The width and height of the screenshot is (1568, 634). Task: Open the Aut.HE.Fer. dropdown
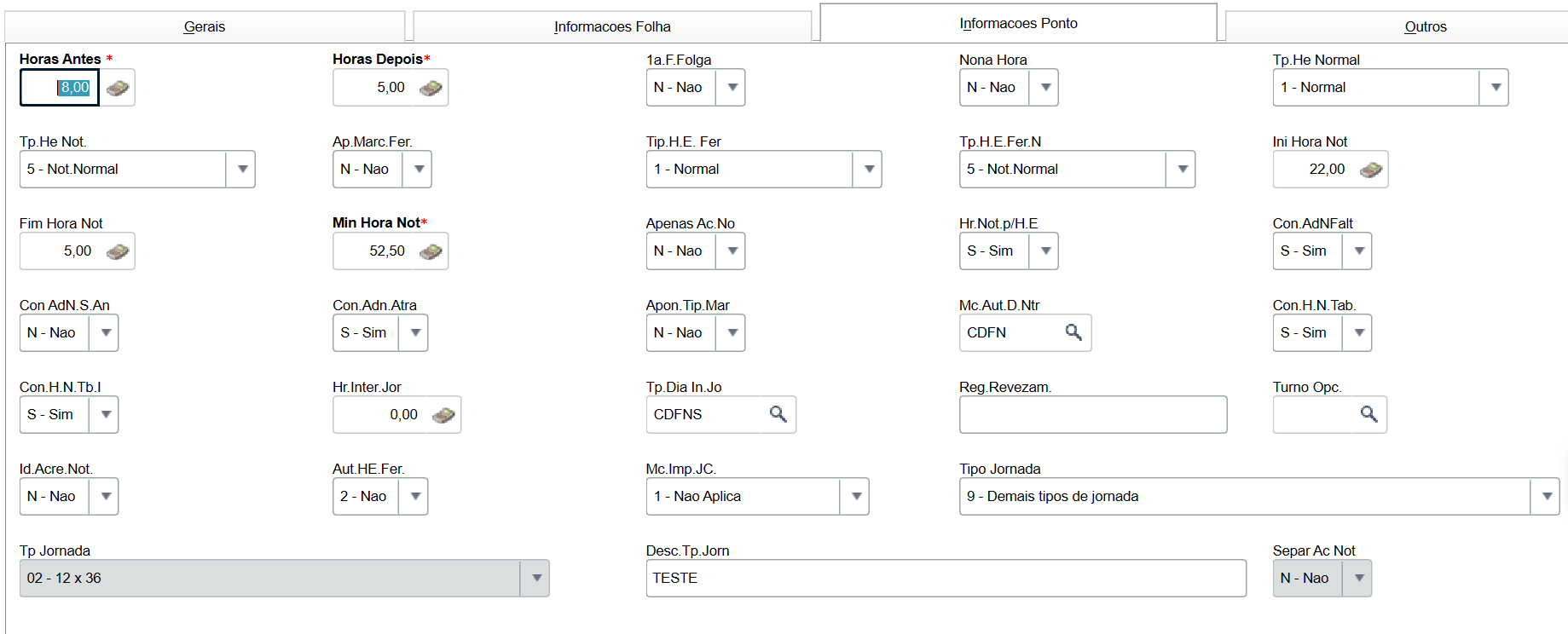pyautogui.click(x=414, y=497)
